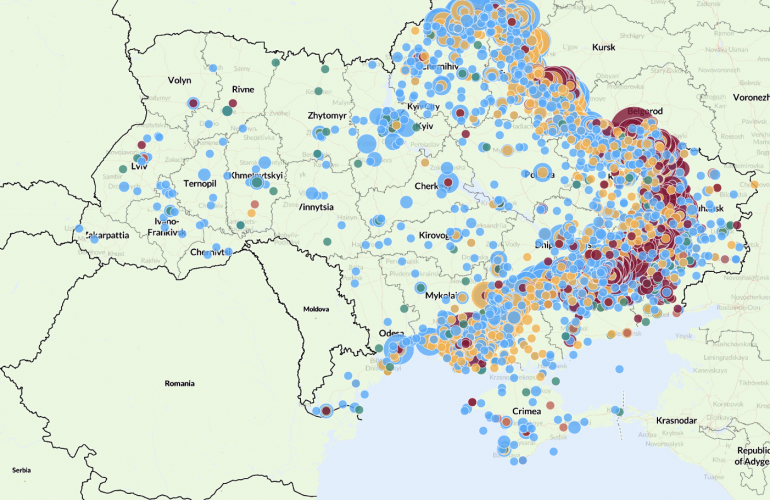The height and width of the screenshot is (500, 770).
Task: Select the large blue circle beside Cherkasy label
Action: click(446, 183)
